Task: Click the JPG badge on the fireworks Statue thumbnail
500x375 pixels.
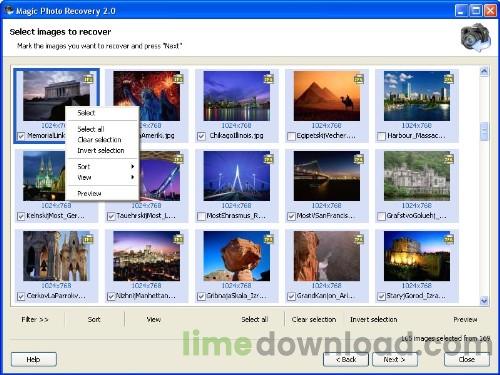Action: coord(178,79)
